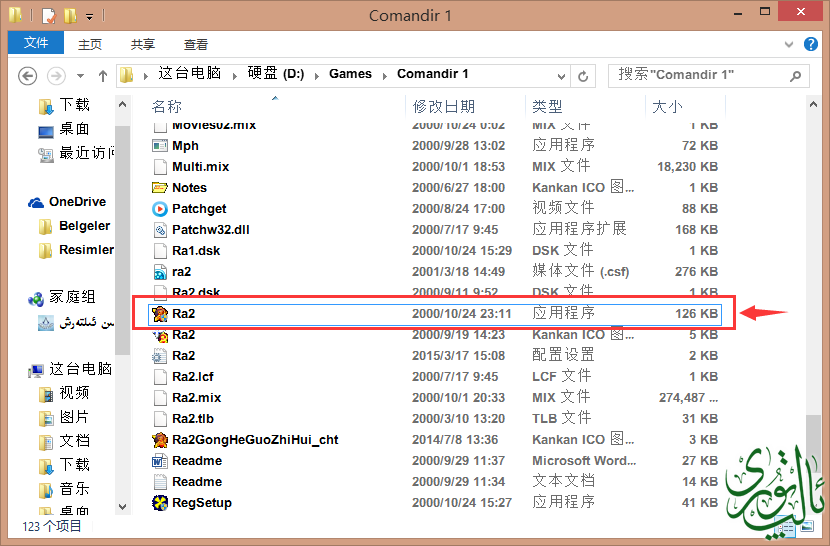Open 文档 folder in navigation pane
Image resolution: width=830 pixels, height=546 pixels.
(x=64, y=441)
